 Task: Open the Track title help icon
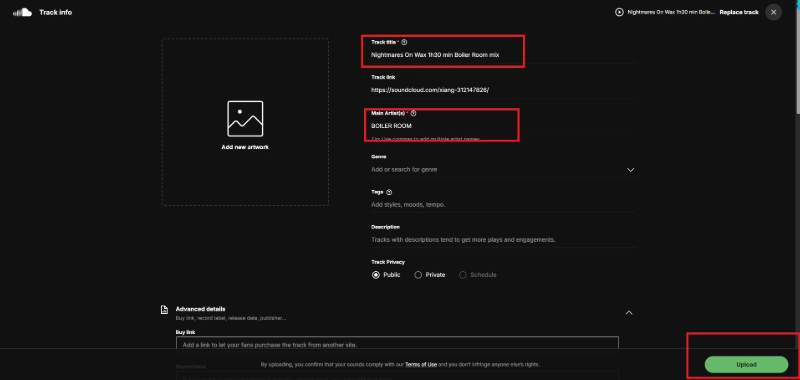(x=404, y=42)
